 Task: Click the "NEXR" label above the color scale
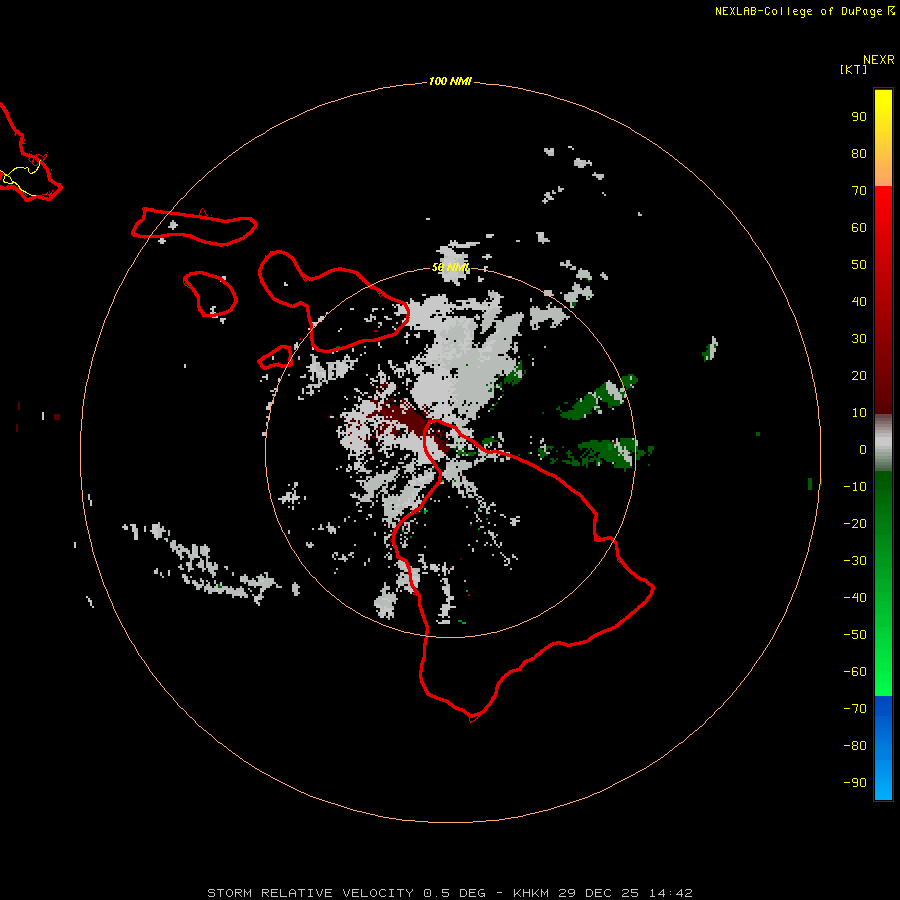point(879,60)
